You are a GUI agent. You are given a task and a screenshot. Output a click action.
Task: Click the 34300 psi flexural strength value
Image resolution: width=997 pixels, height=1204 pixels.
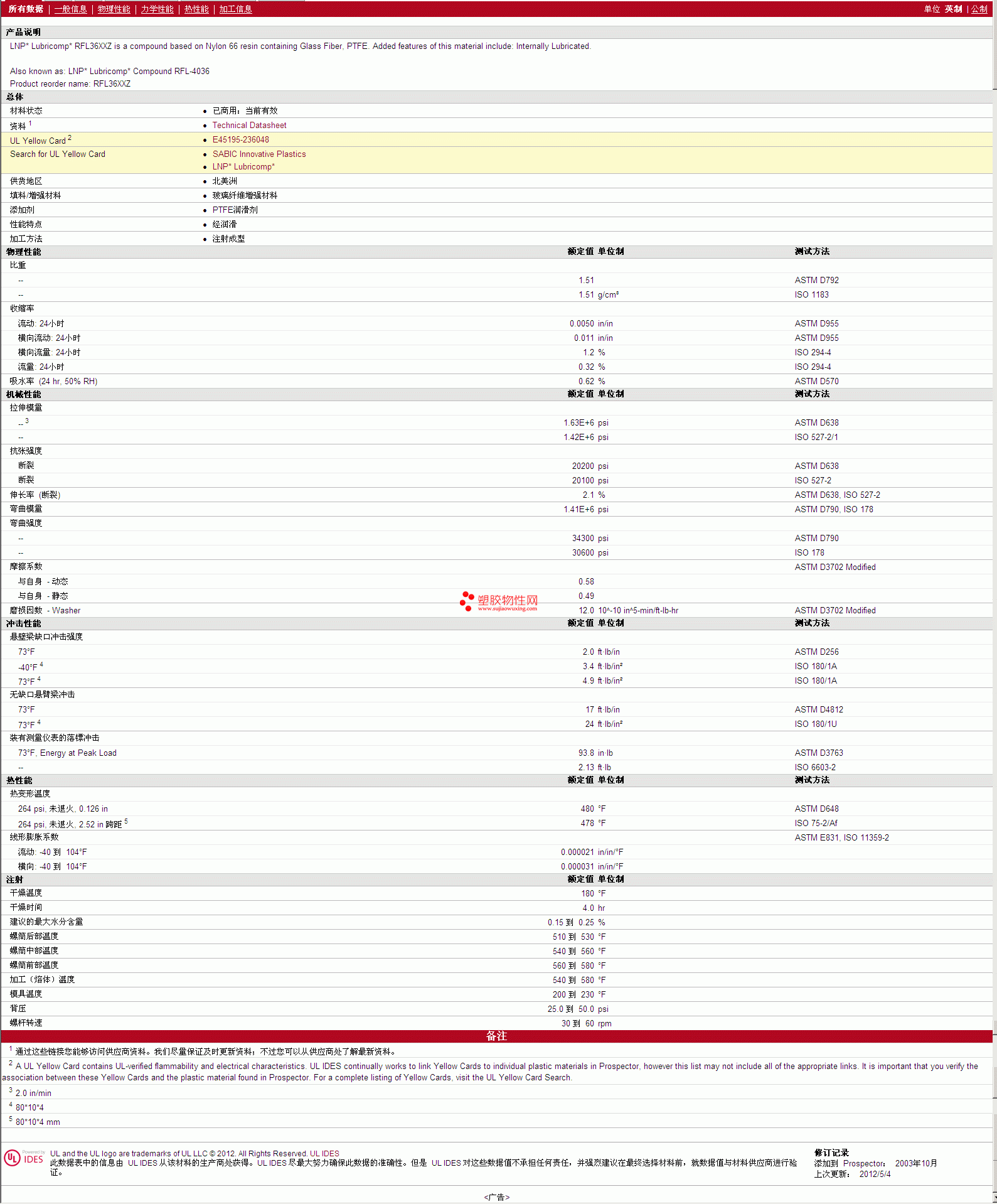(x=590, y=539)
